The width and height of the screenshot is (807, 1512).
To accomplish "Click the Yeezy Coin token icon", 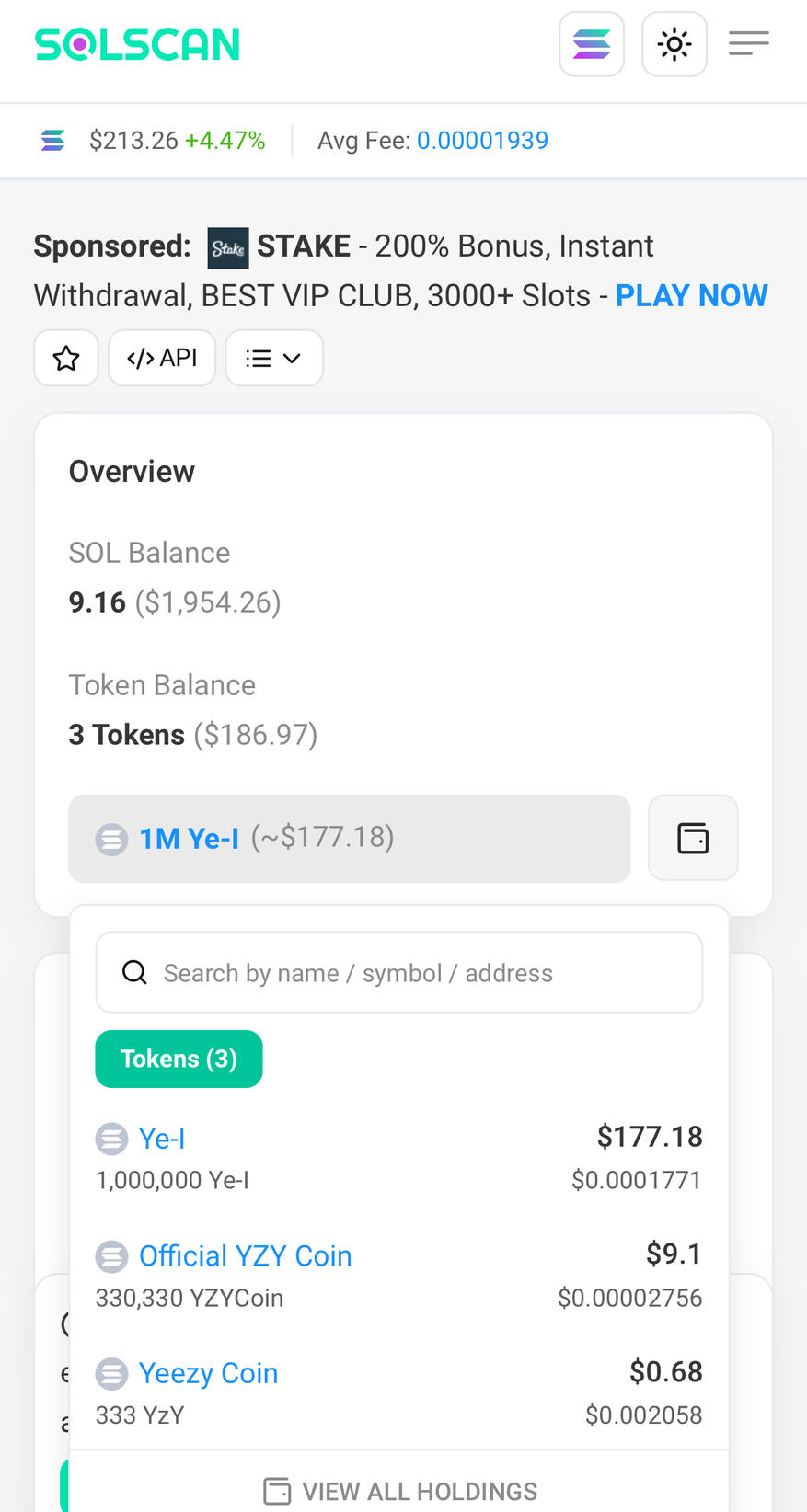I will pyautogui.click(x=112, y=1374).
